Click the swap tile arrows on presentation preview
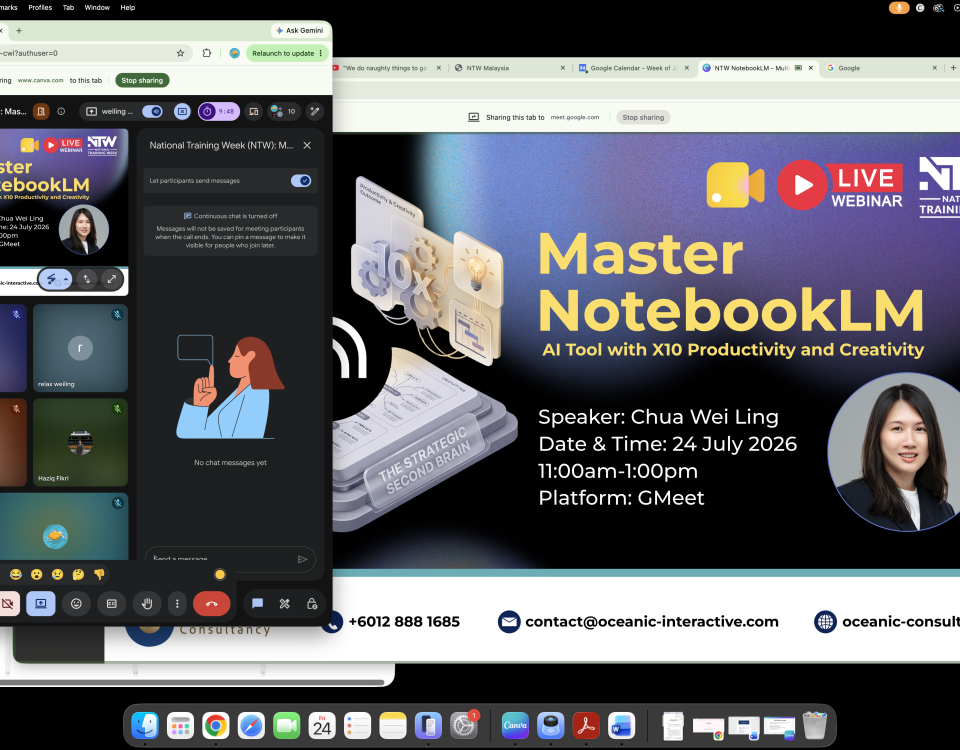 point(87,279)
